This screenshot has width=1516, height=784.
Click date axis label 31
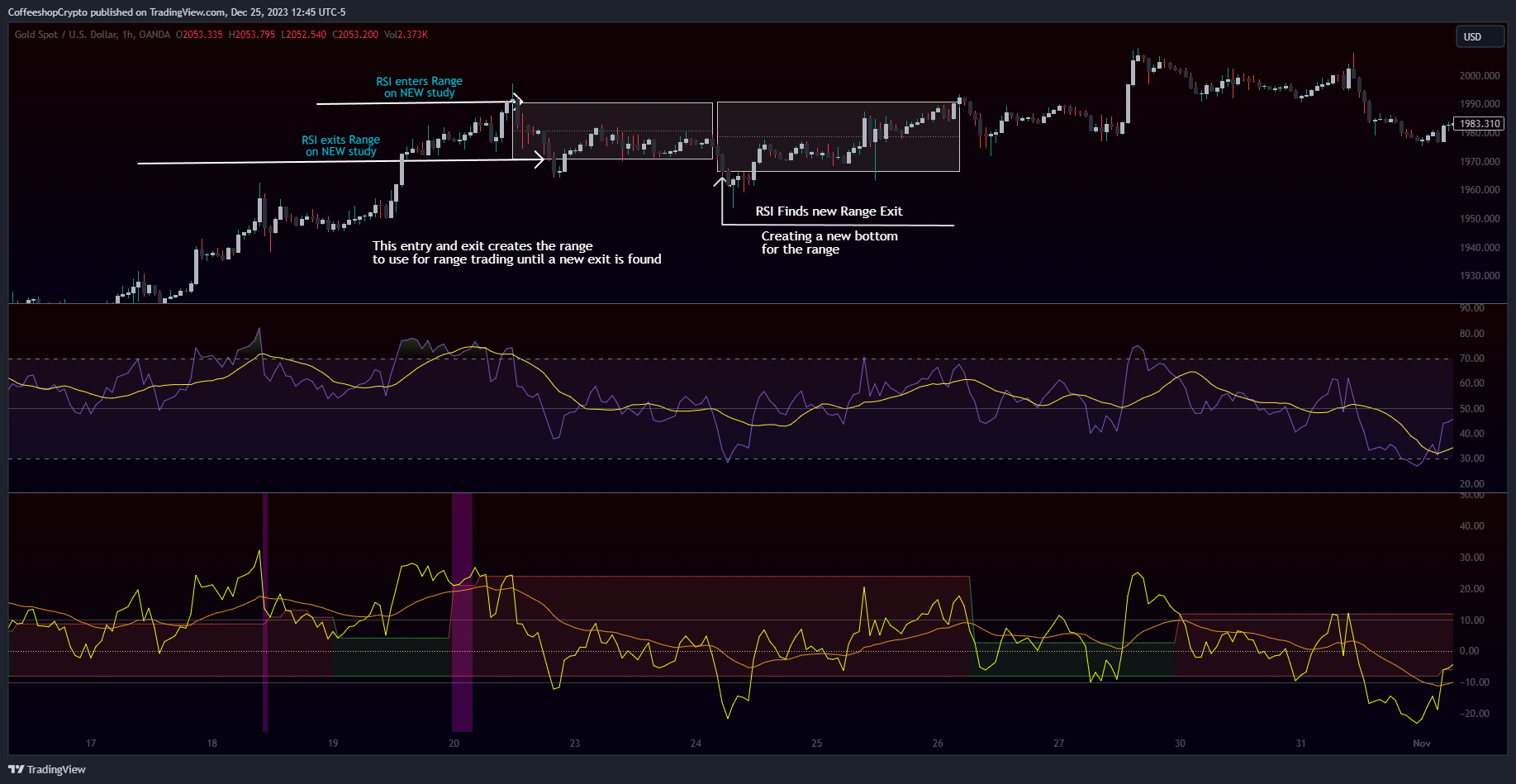coord(1300,744)
